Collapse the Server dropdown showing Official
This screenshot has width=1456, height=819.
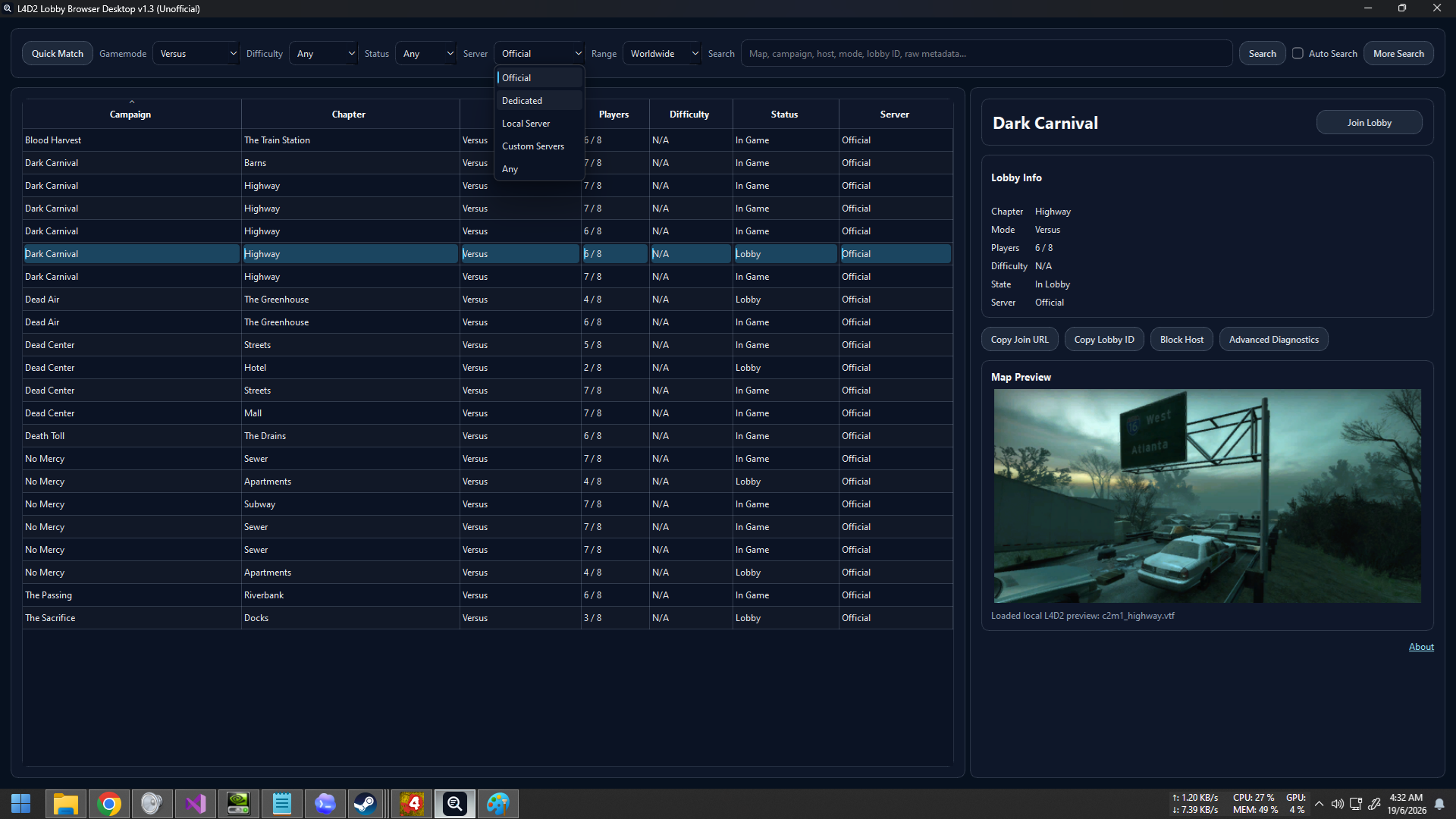tap(539, 53)
